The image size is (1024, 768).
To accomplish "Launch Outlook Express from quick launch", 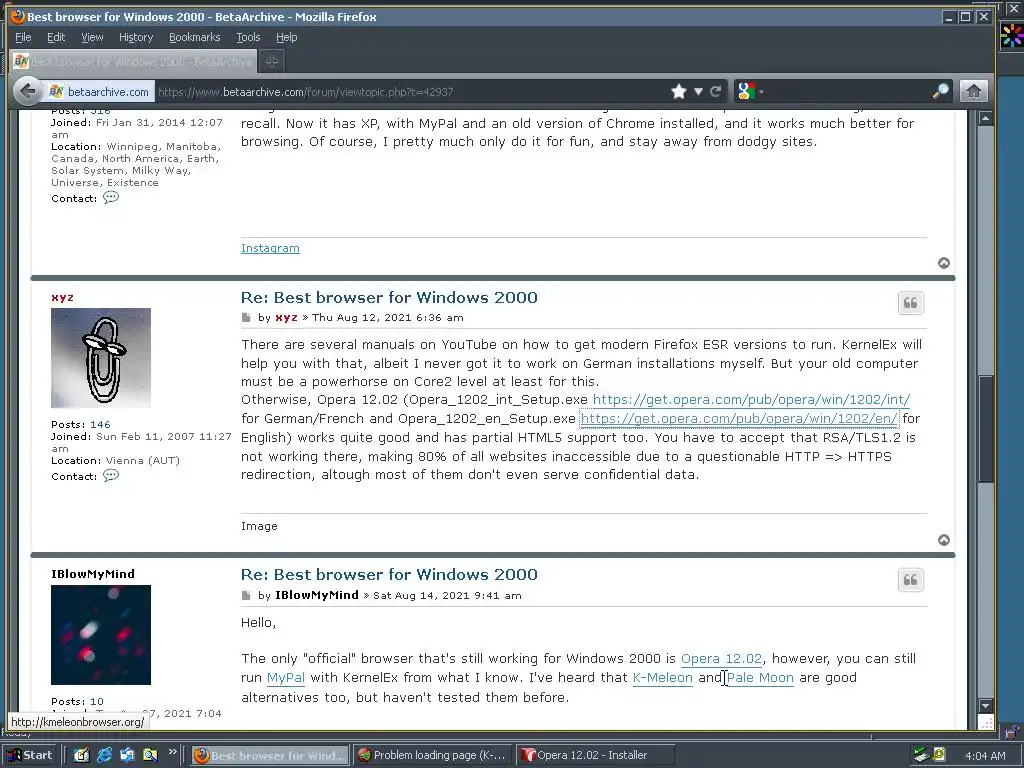I will pos(127,755).
